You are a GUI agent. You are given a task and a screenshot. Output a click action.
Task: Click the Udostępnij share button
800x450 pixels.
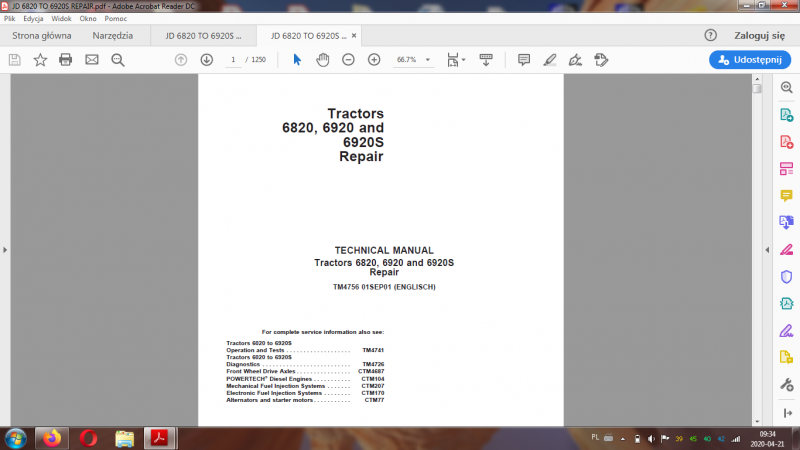pyautogui.click(x=750, y=60)
